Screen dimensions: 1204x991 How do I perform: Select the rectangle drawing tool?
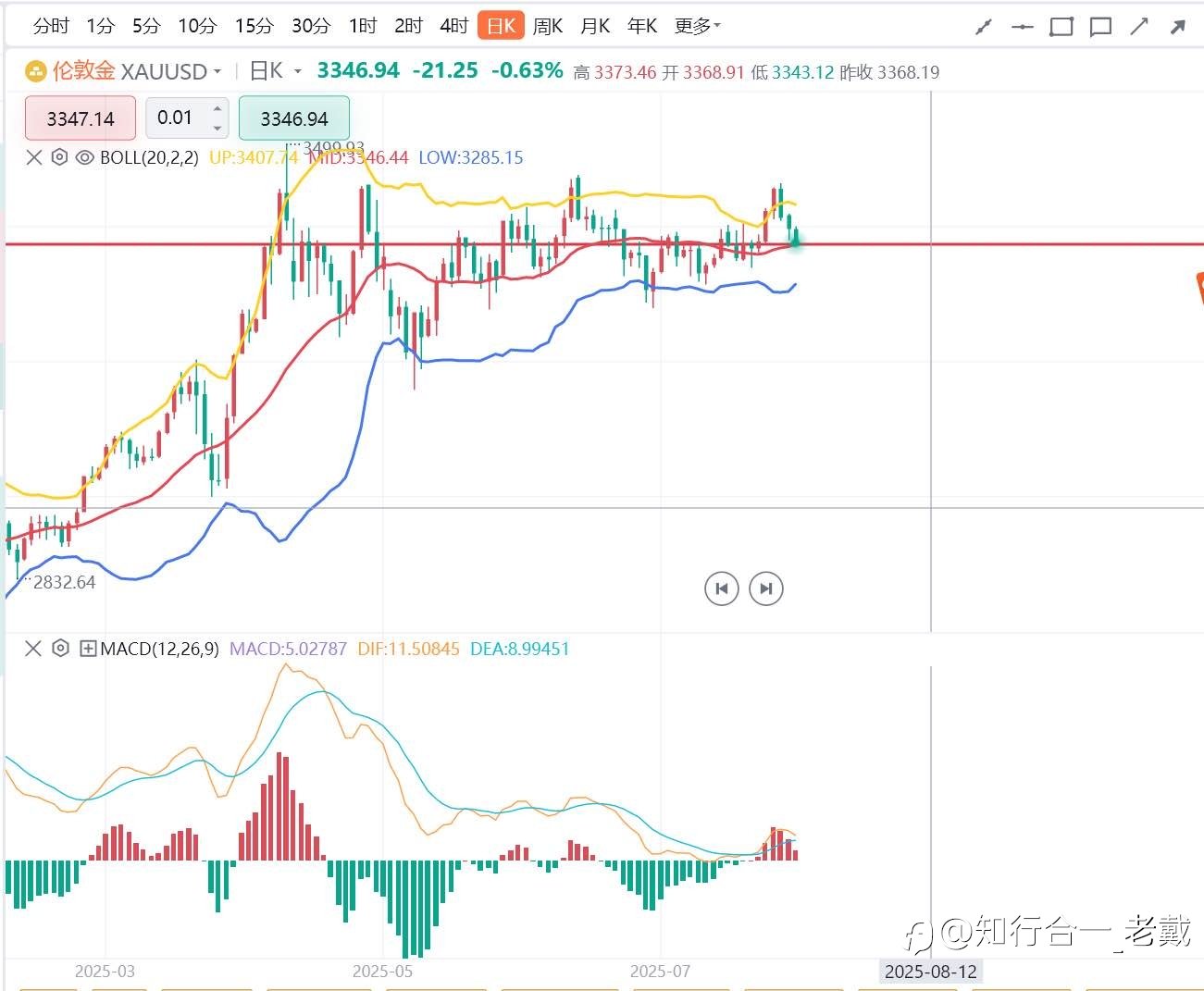pos(1061,27)
